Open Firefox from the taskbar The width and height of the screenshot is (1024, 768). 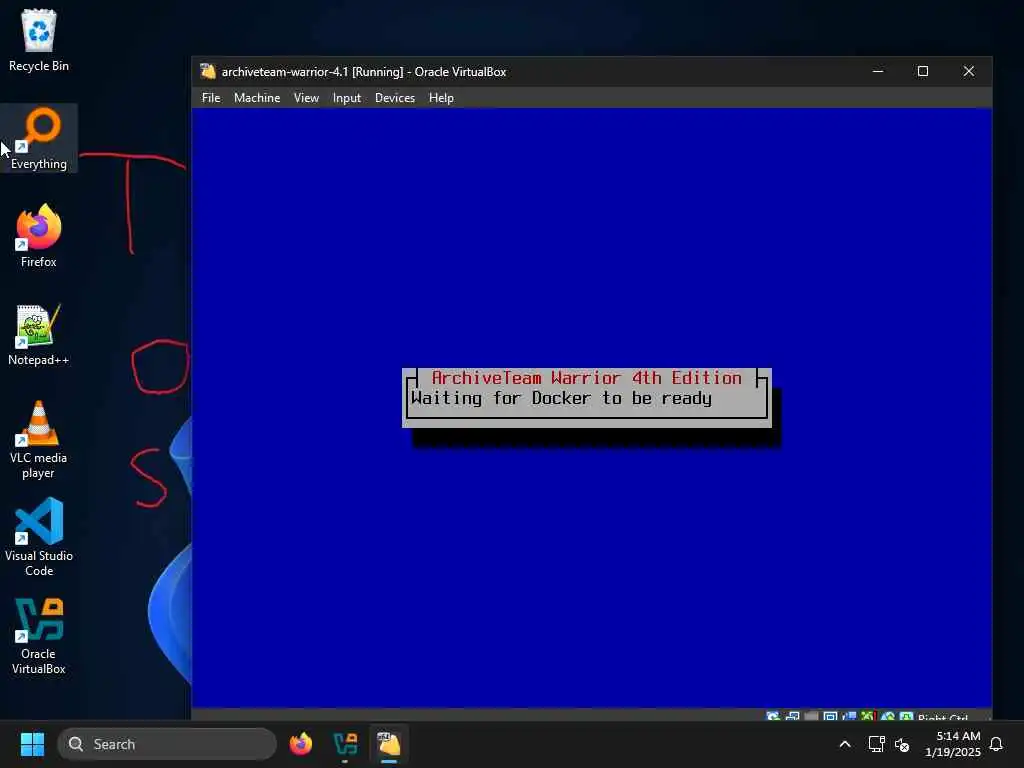300,744
